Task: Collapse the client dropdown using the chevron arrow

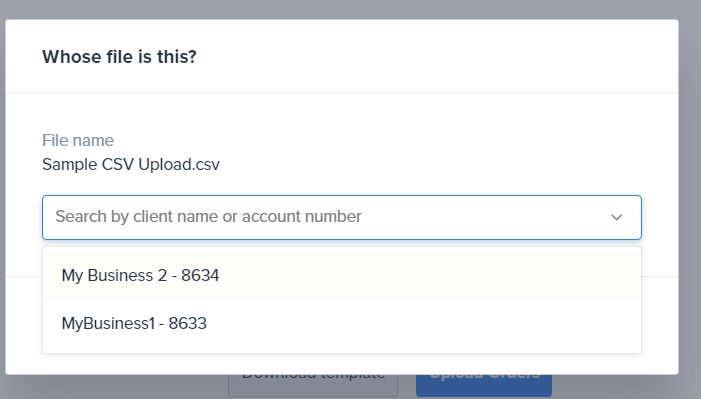Action: [x=617, y=217]
